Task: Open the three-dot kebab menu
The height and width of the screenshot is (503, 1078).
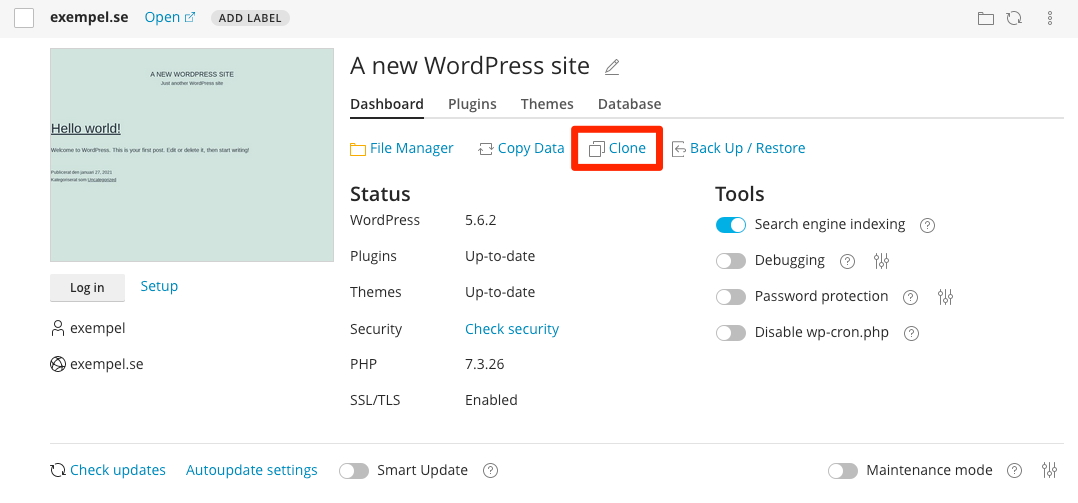Action: point(1049,18)
